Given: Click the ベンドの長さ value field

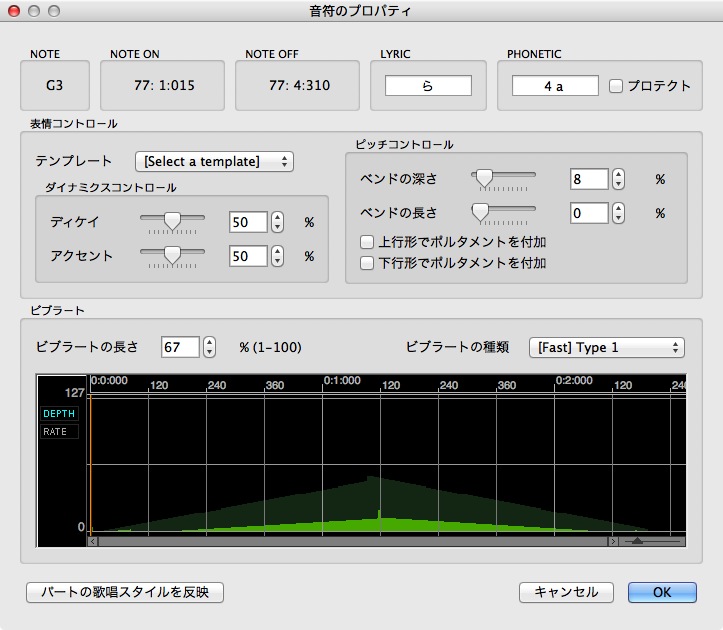Looking at the screenshot, I should point(589,213).
